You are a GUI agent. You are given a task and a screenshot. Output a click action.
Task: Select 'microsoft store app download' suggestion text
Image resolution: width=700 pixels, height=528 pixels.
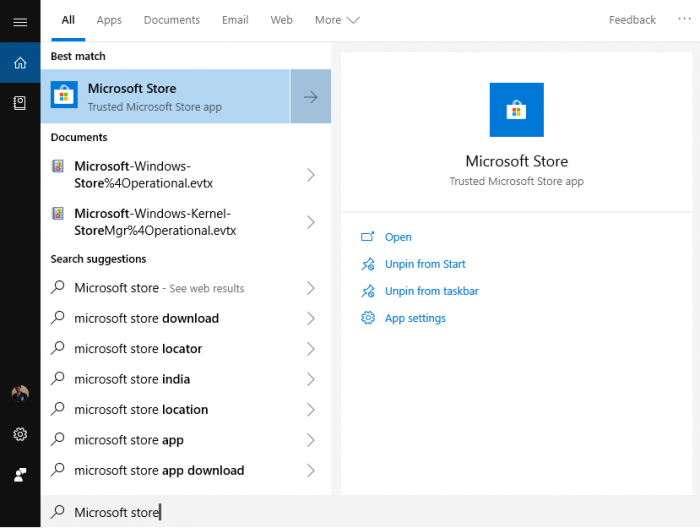coord(159,470)
